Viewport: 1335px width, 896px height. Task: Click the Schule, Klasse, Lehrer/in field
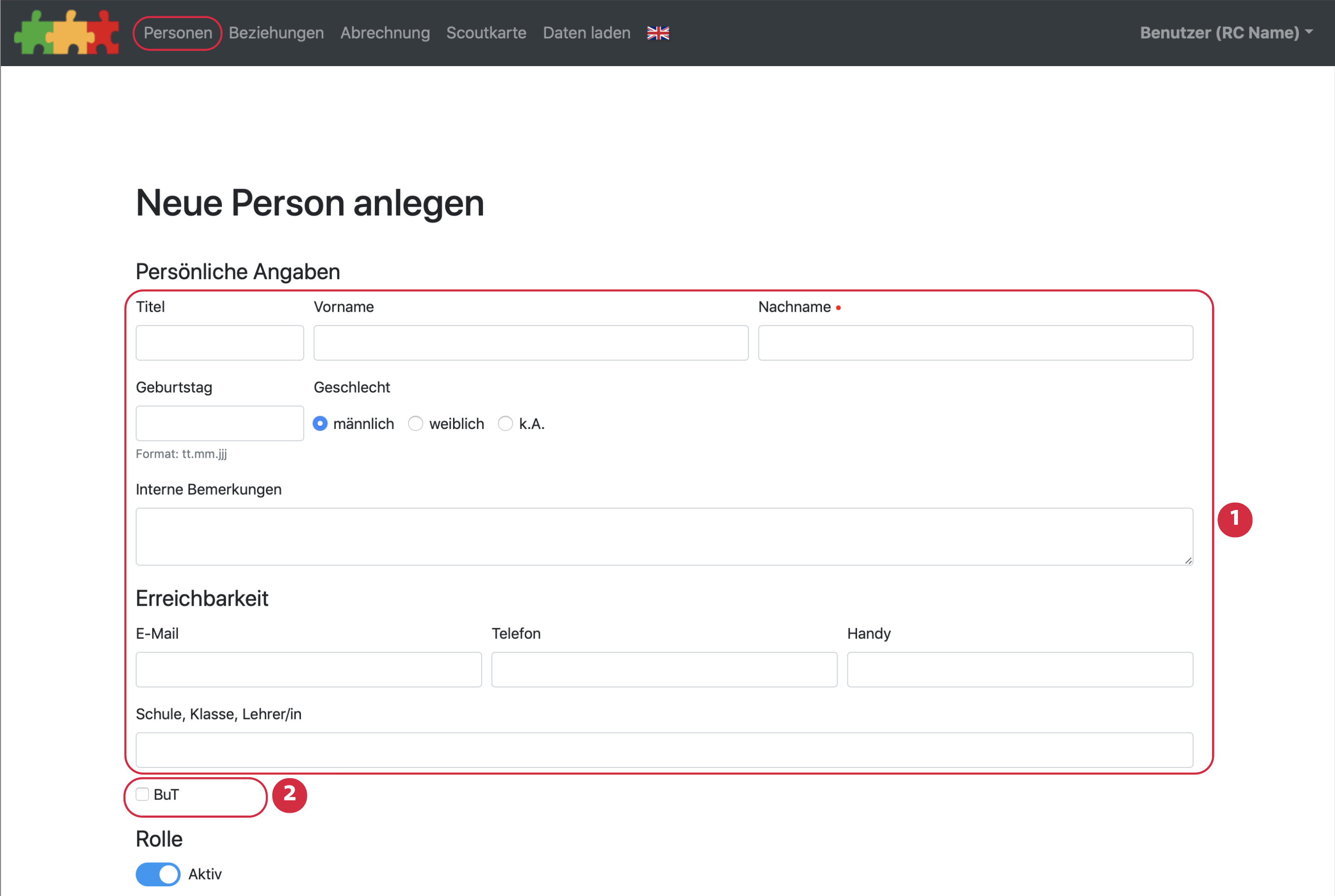[664, 750]
